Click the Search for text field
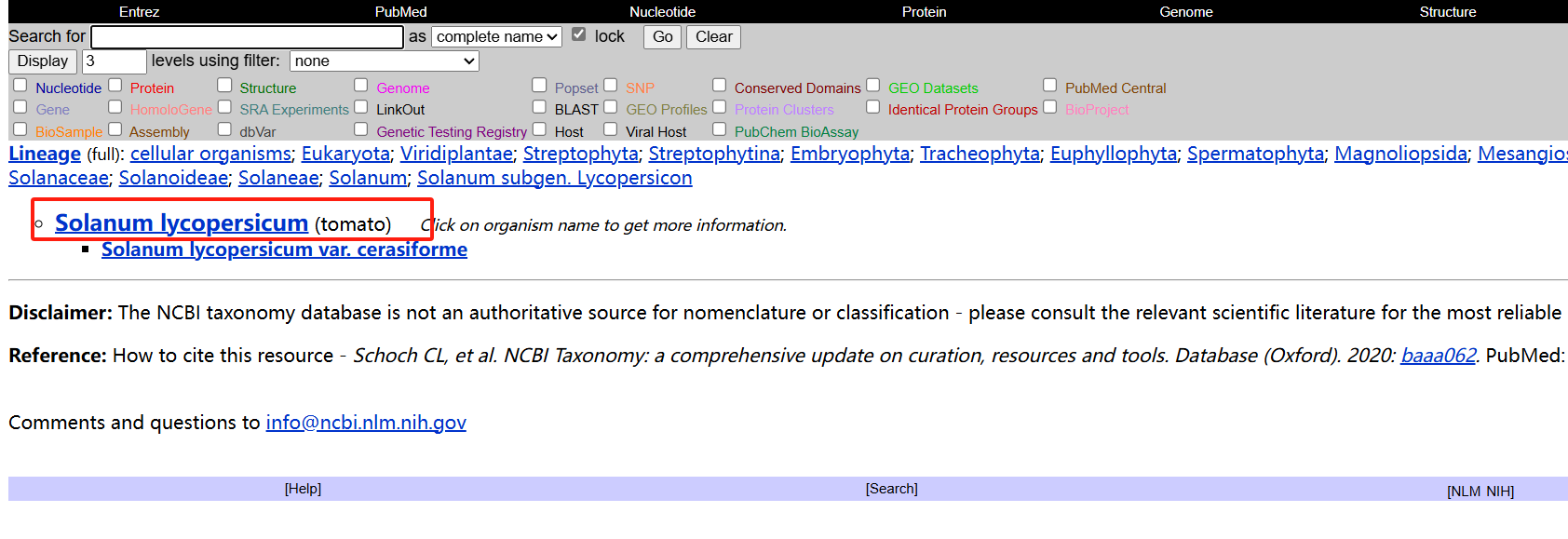The height and width of the screenshot is (539, 1568). tap(247, 36)
